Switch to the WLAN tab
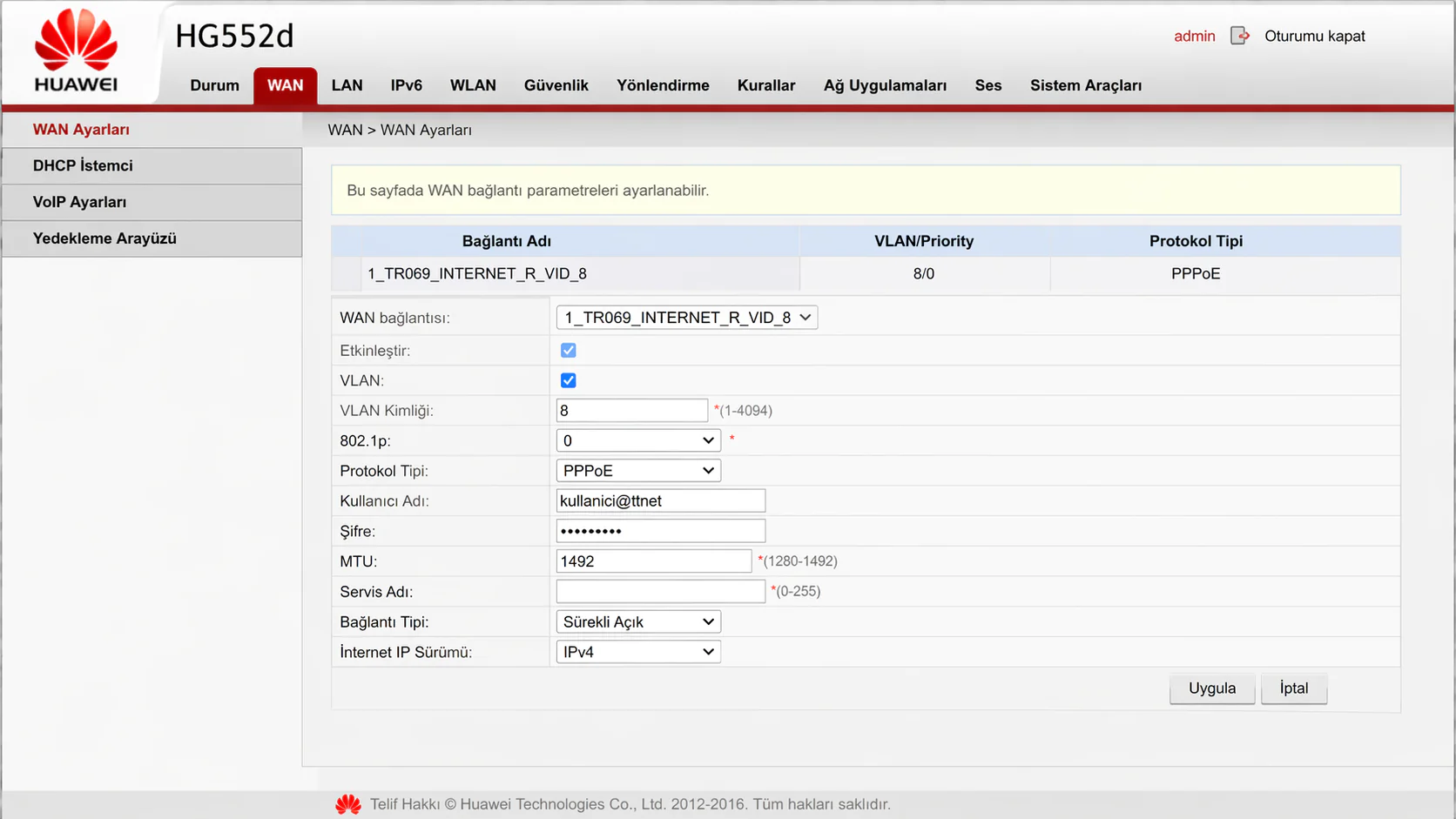 473,85
